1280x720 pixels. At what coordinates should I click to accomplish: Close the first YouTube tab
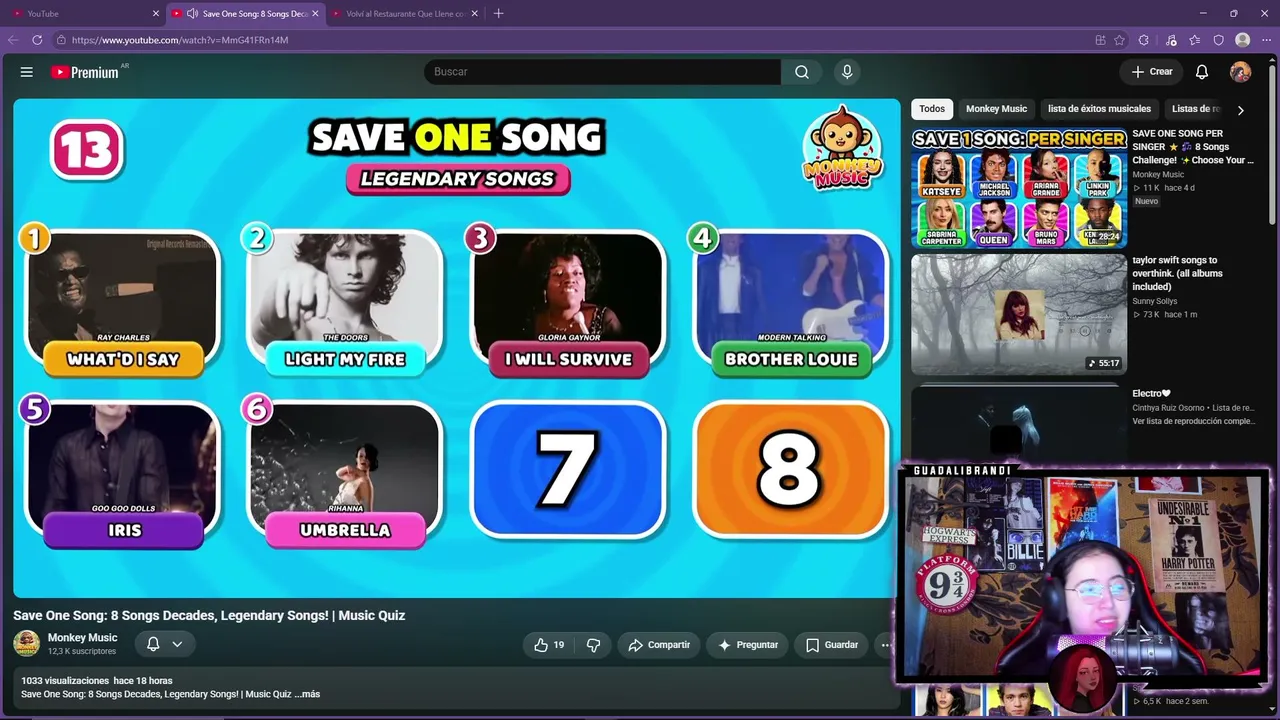tap(156, 14)
